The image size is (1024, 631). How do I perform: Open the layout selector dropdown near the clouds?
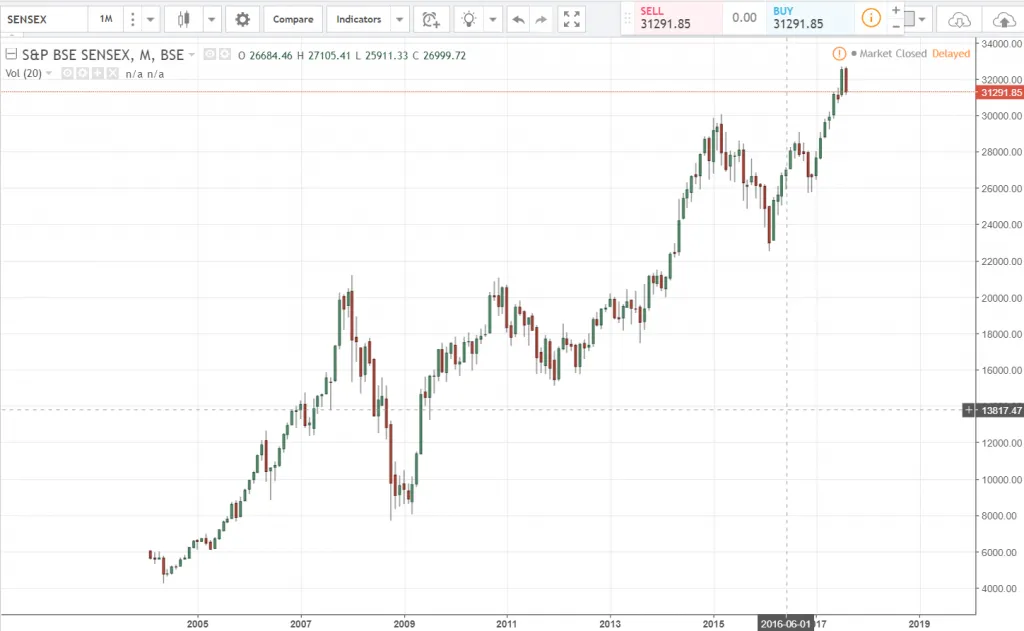click(921, 19)
